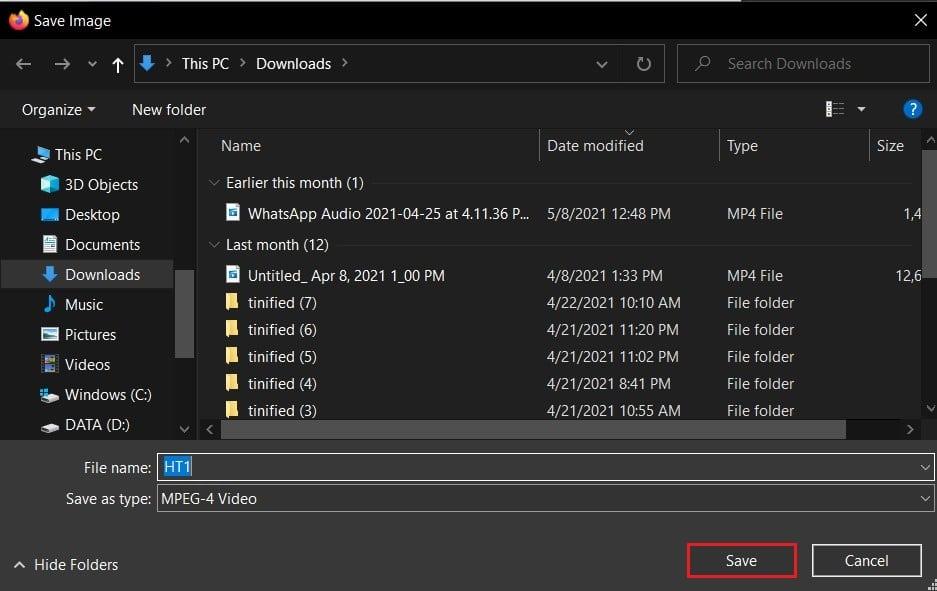Click New folder in the toolbar

(x=169, y=109)
